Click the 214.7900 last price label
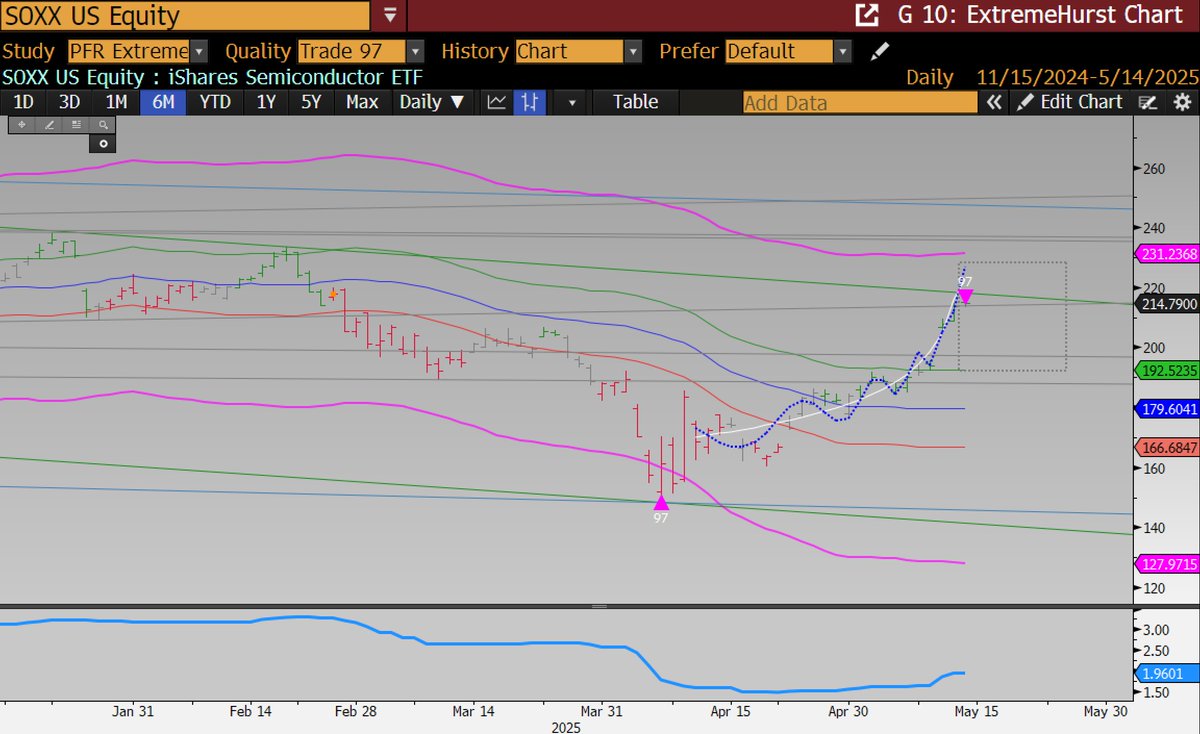1200x734 pixels. [x=1168, y=303]
